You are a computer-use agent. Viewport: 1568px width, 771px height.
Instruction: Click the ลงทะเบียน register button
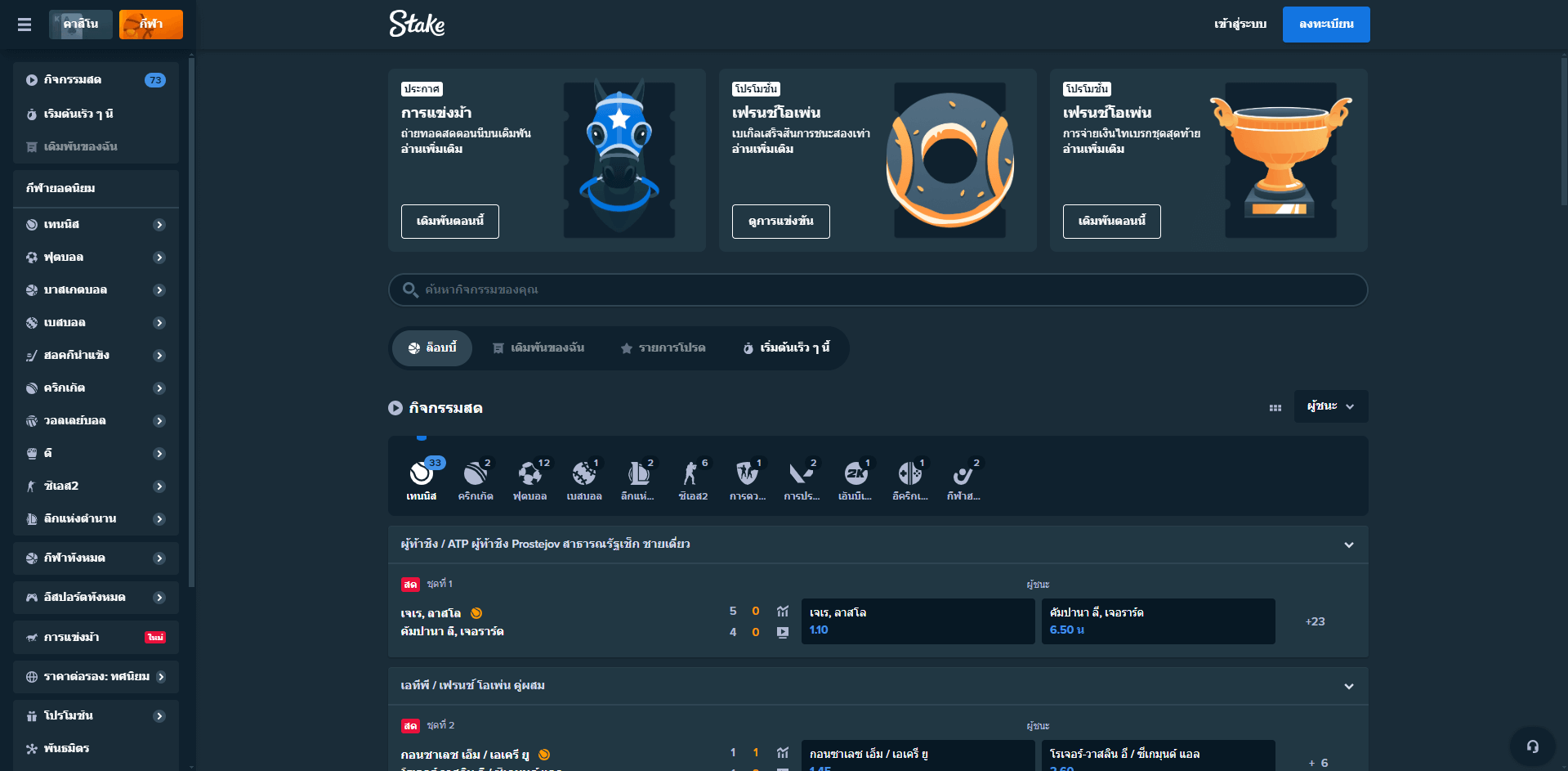(1326, 25)
